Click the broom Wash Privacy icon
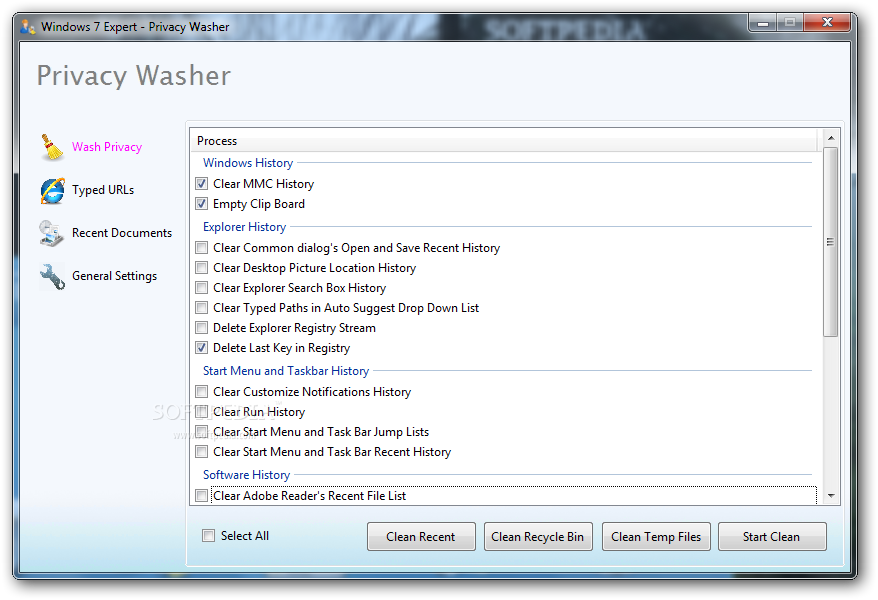Screen dimensions: 878x600 [x=52, y=147]
